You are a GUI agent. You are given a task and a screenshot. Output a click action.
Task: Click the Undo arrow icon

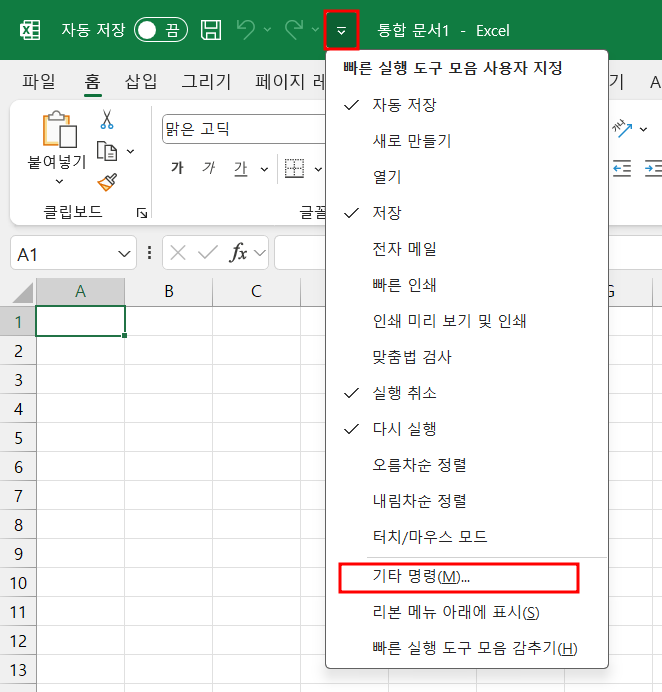click(246, 30)
